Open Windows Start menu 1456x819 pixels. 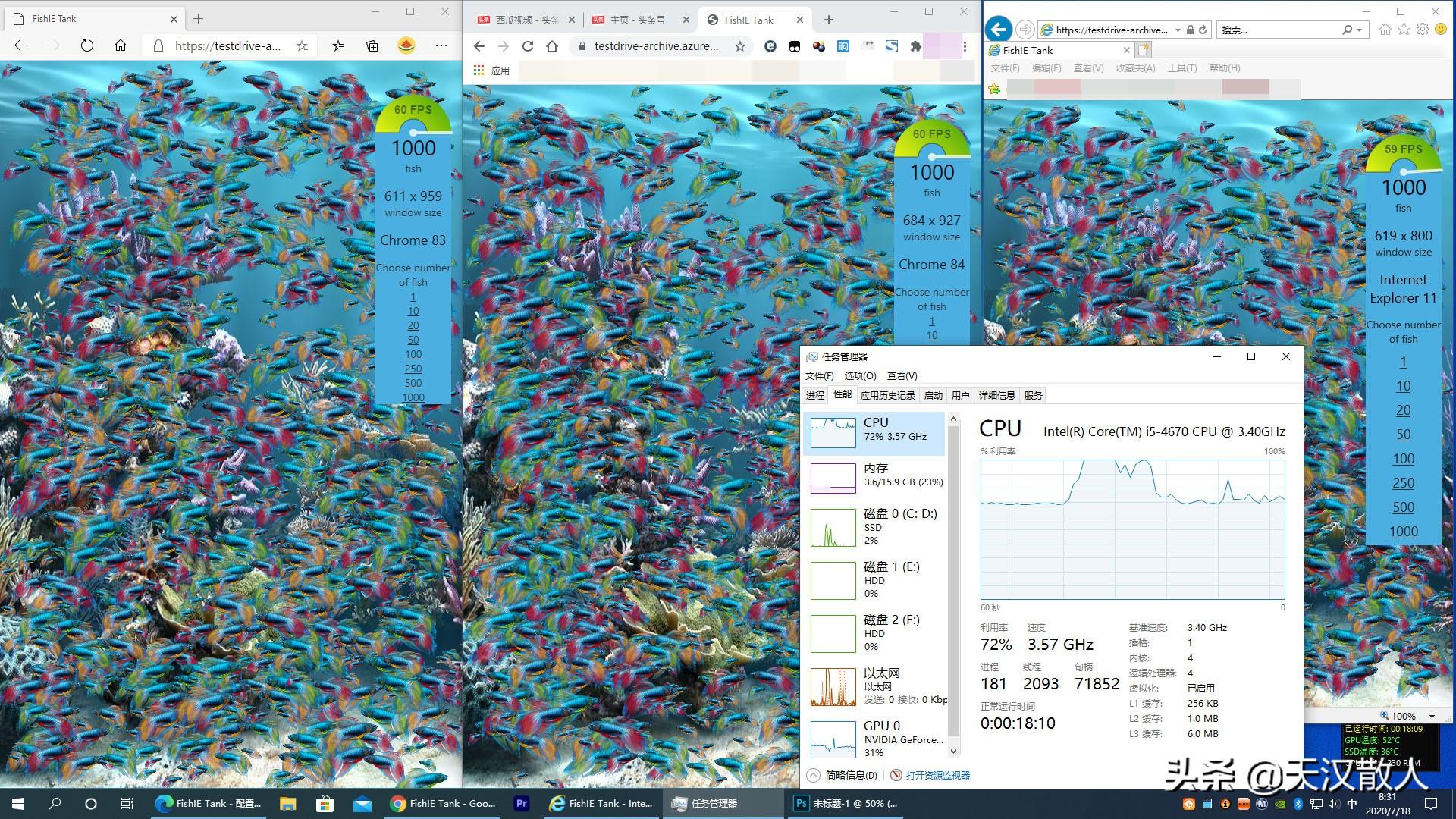click(18, 803)
